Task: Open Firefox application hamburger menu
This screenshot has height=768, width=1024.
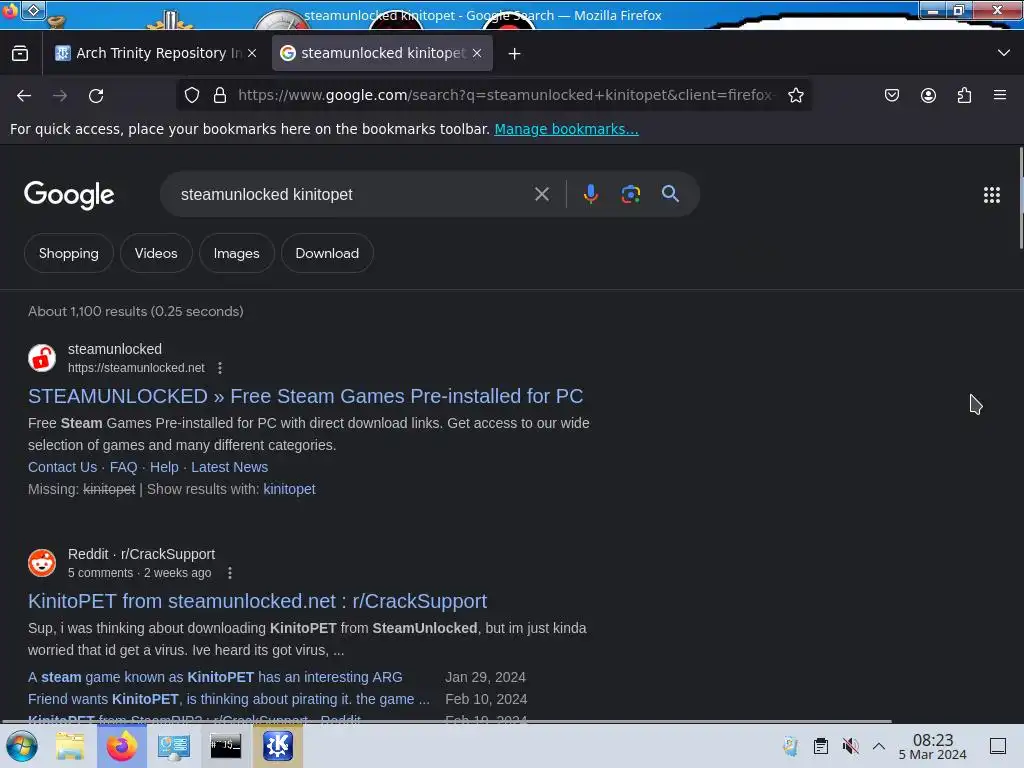Action: coord(1000,95)
